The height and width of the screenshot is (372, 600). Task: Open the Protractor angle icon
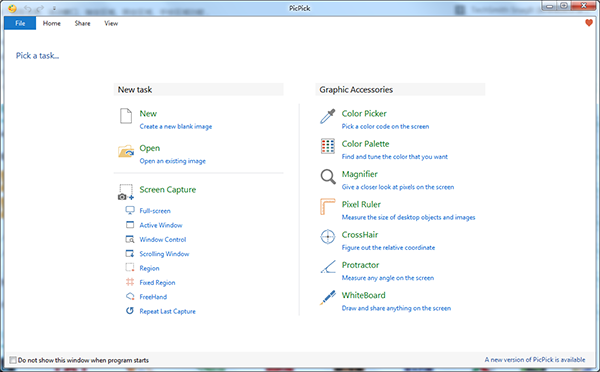(328, 267)
